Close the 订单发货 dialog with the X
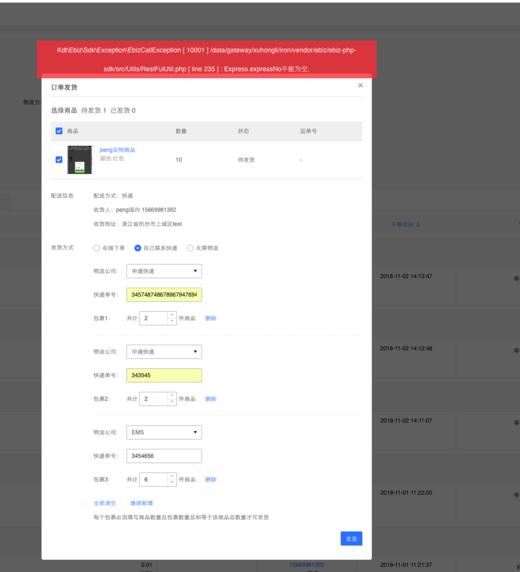The height and width of the screenshot is (572, 520). coord(360,85)
